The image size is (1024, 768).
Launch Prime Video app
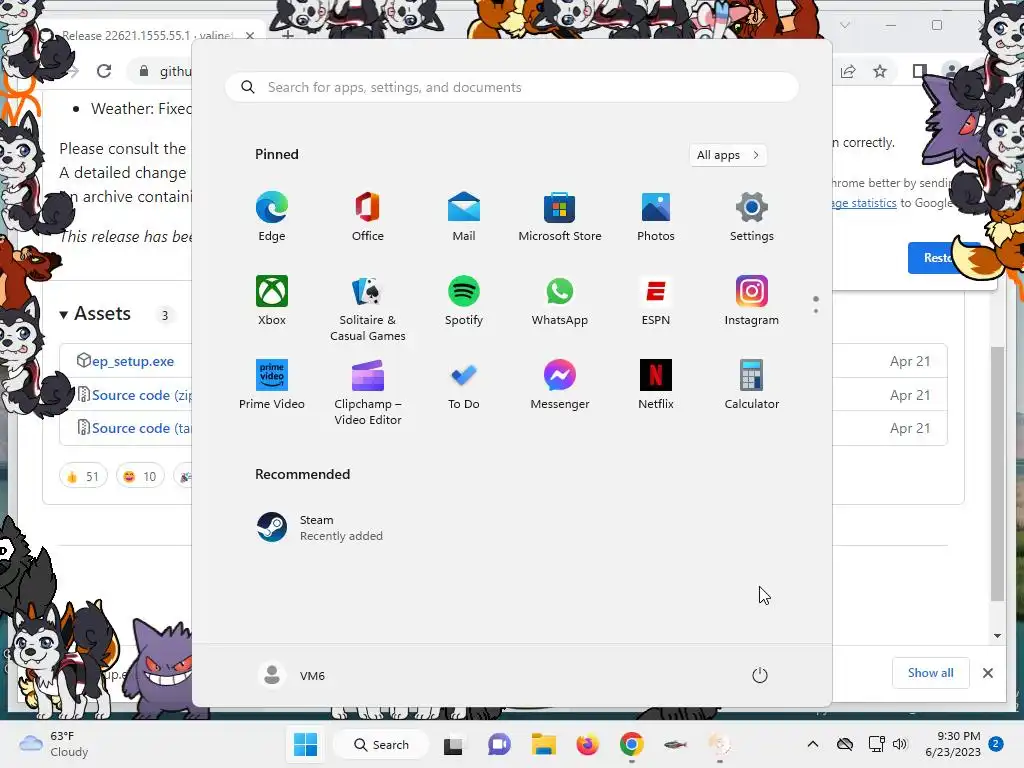pyautogui.click(x=272, y=385)
